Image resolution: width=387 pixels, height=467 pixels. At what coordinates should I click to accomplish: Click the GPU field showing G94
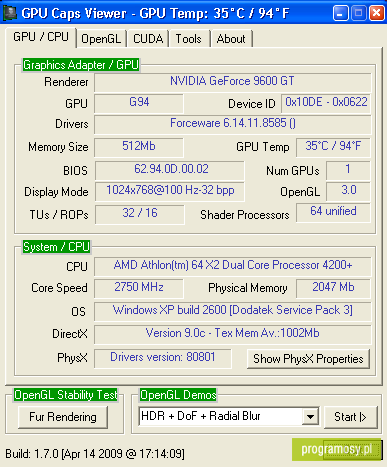tap(139, 103)
